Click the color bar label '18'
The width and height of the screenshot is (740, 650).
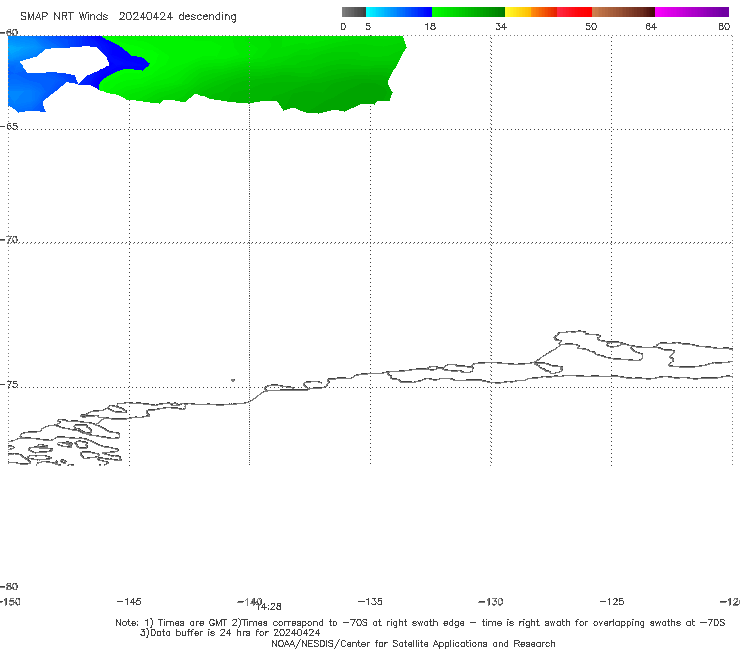point(430,26)
